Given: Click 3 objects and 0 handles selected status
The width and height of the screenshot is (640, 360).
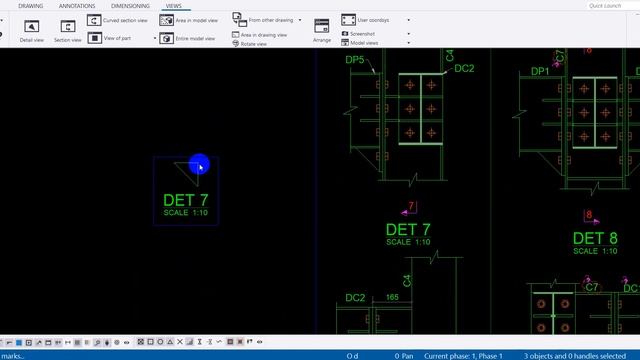Looking at the screenshot, I should 575,356.
